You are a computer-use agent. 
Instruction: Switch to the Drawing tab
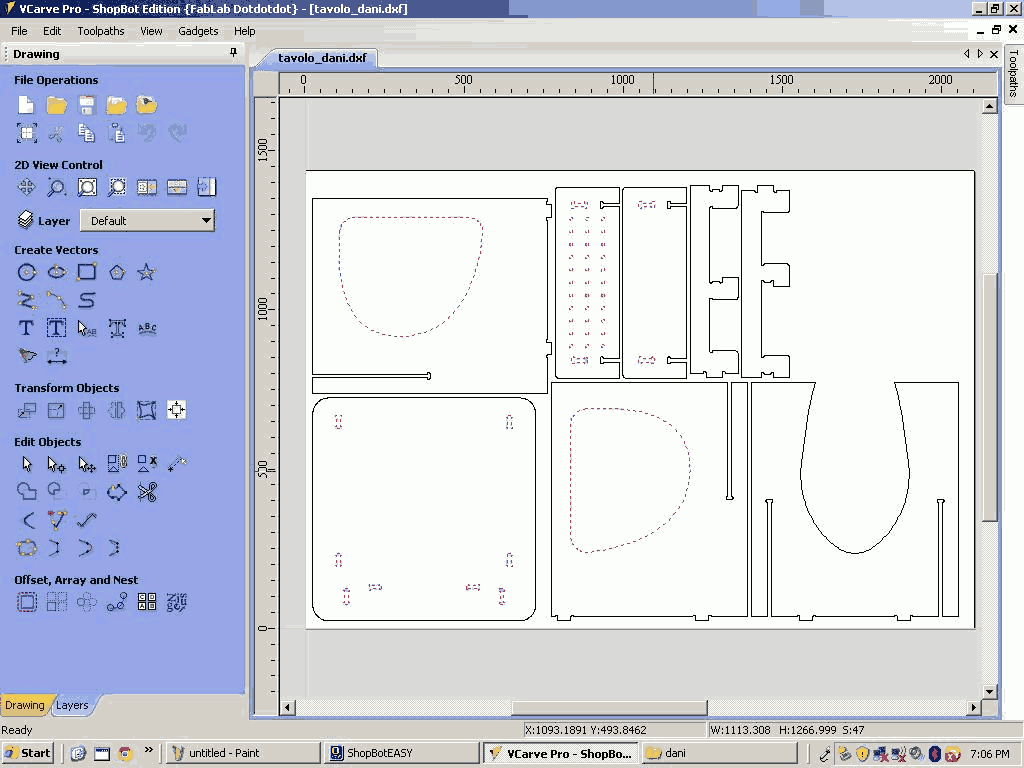click(25, 705)
